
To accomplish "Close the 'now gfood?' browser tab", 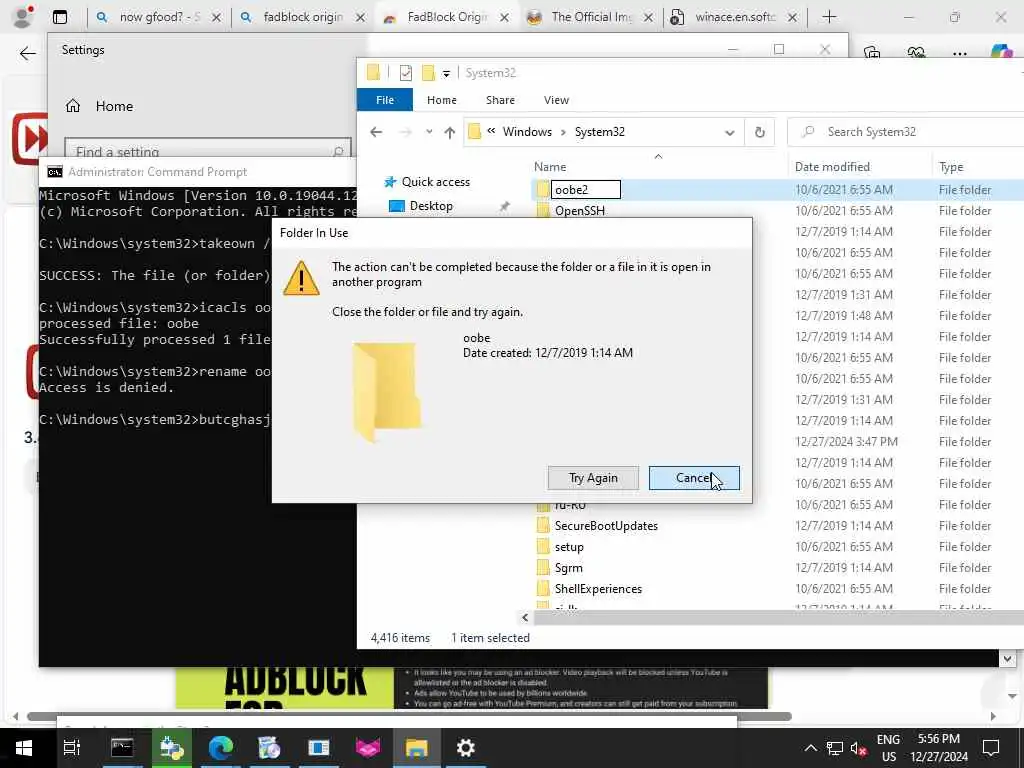I will [216, 18].
